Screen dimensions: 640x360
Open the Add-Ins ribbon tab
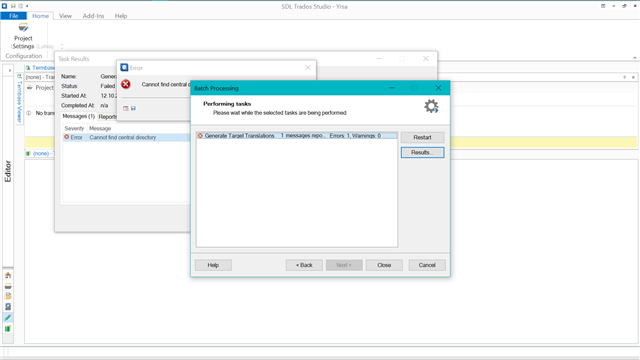tap(93, 16)
